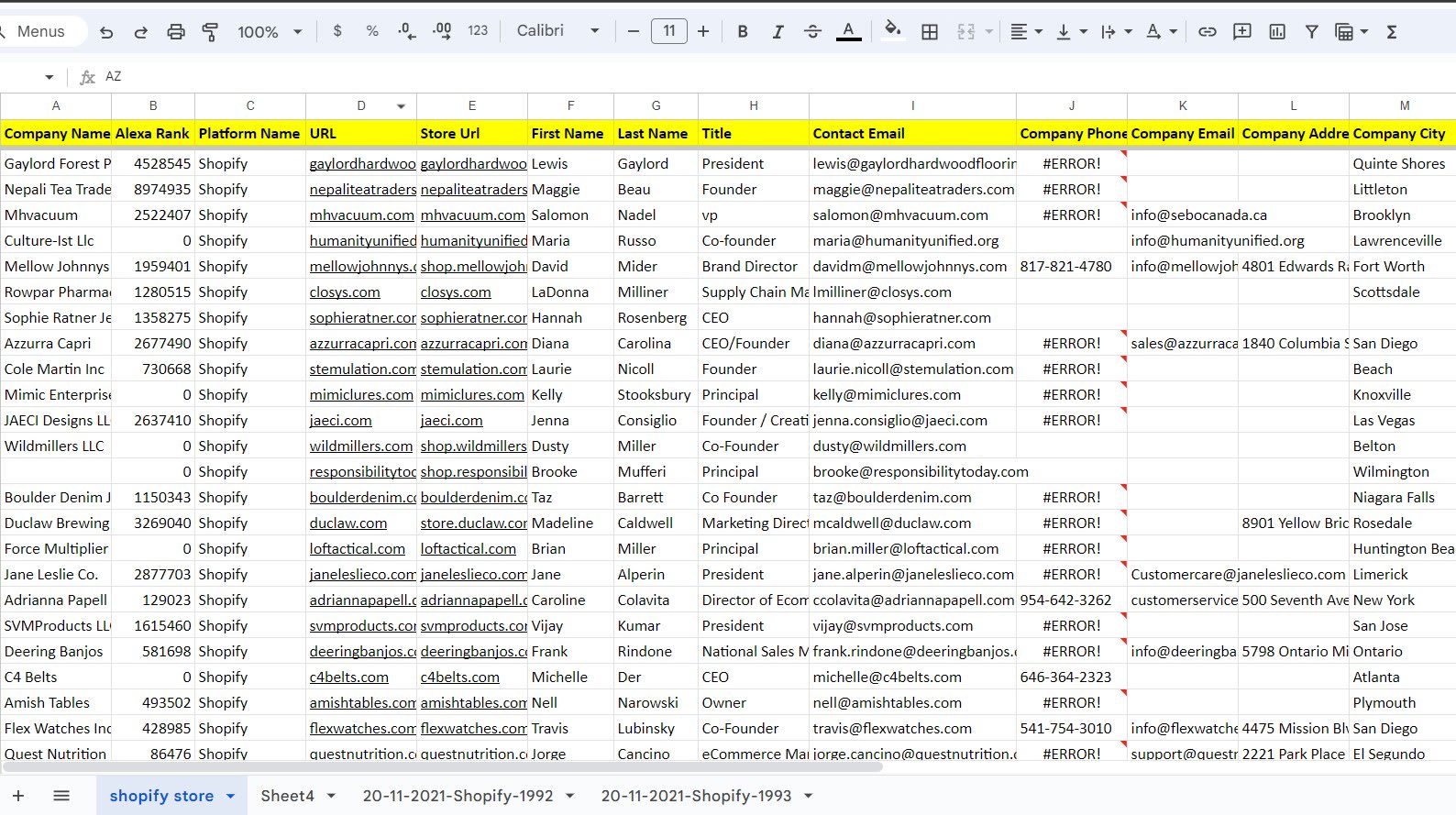Open the Functions sigma menu

pyautogui.click(x=1392, y=31)
